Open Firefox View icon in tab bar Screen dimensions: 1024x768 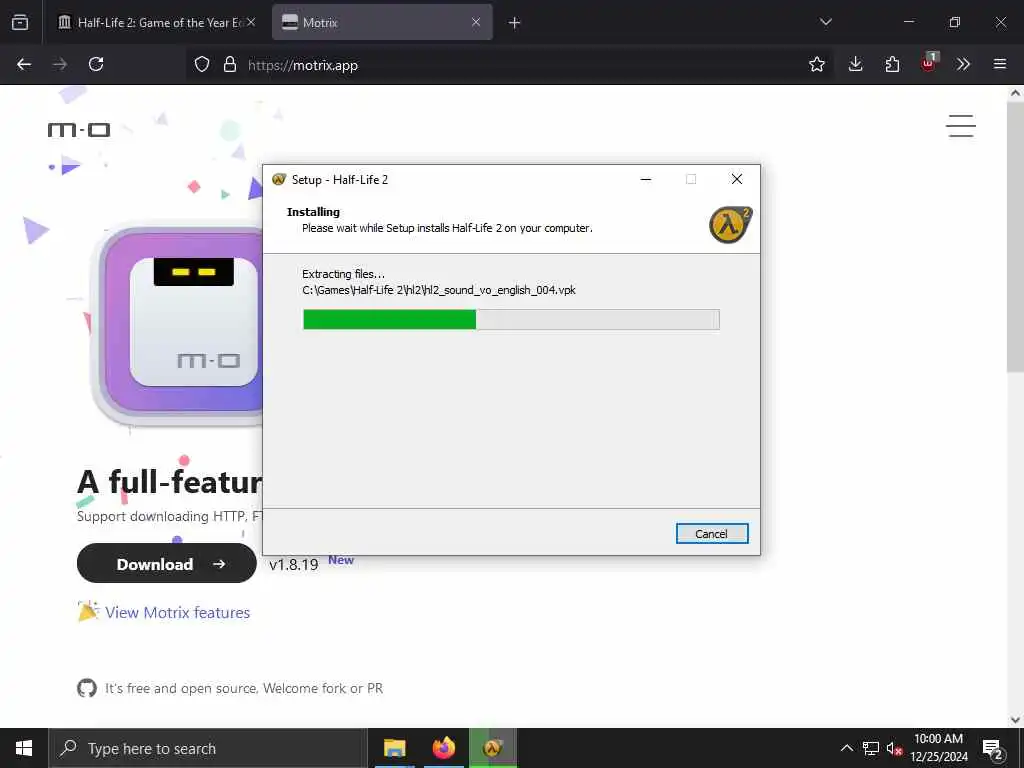20,23
